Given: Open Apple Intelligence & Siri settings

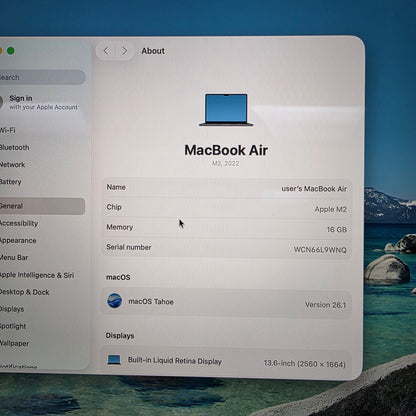Looking at the screenshot, I should pos(37,275).
